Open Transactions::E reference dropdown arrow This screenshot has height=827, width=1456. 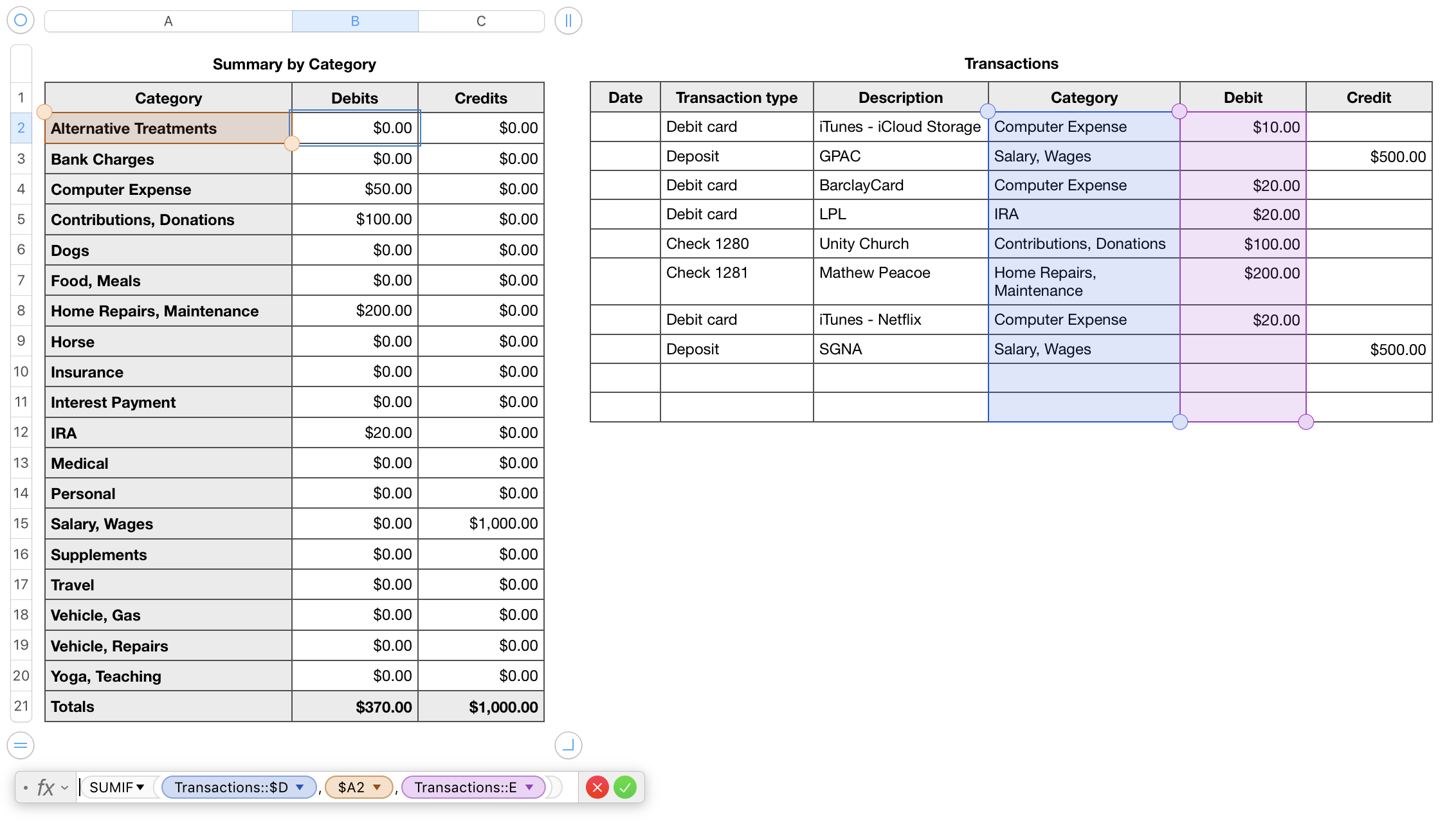click(x=529, y=787)
